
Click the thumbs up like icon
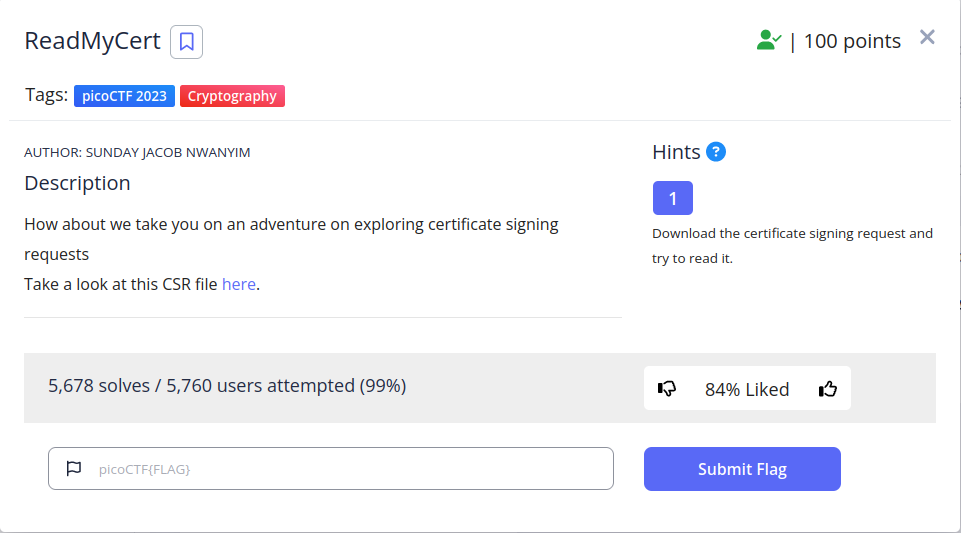coord(827,389)
